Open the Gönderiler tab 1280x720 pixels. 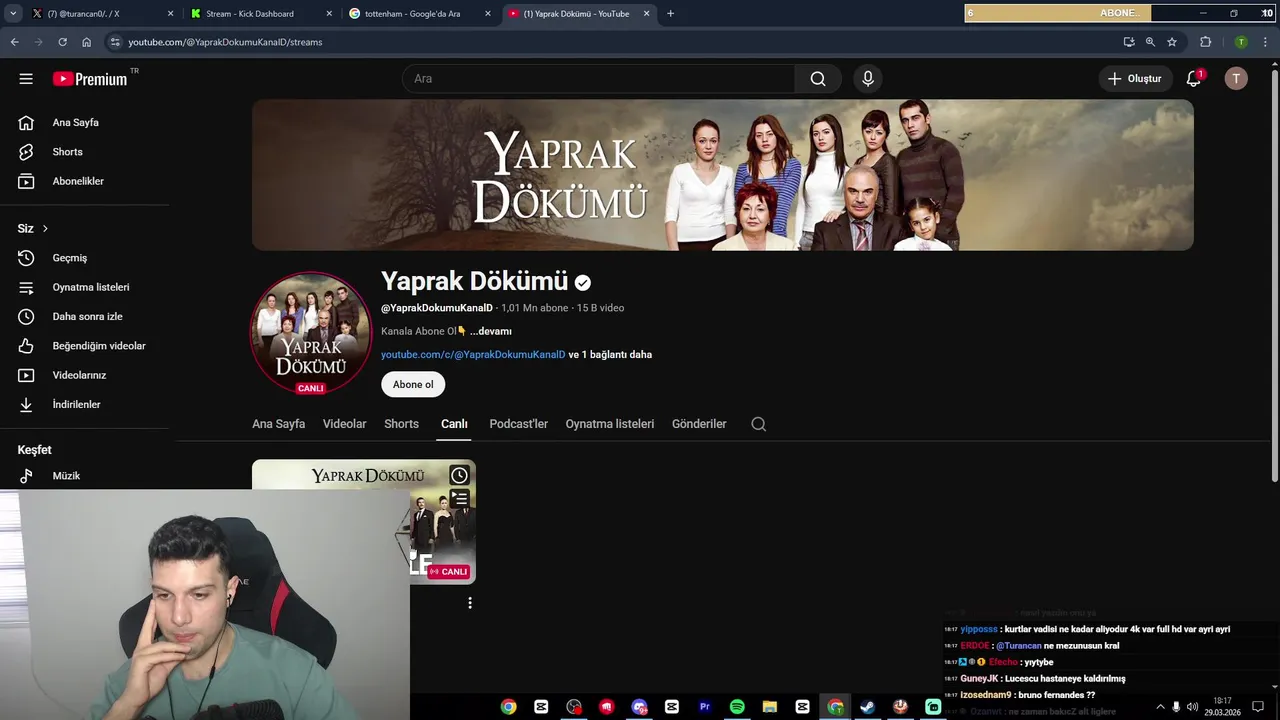(x=699, y=424)
